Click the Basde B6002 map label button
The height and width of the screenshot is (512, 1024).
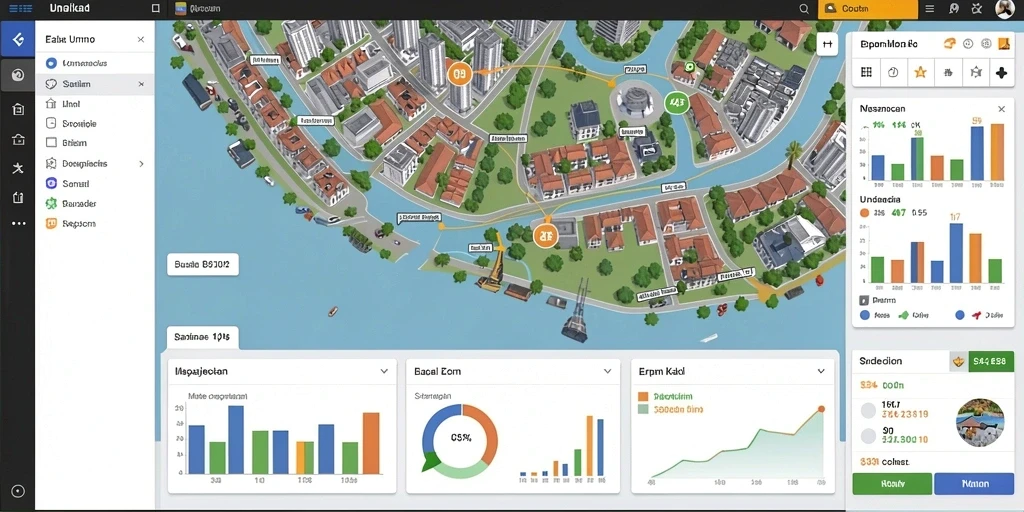pos(202,264)
